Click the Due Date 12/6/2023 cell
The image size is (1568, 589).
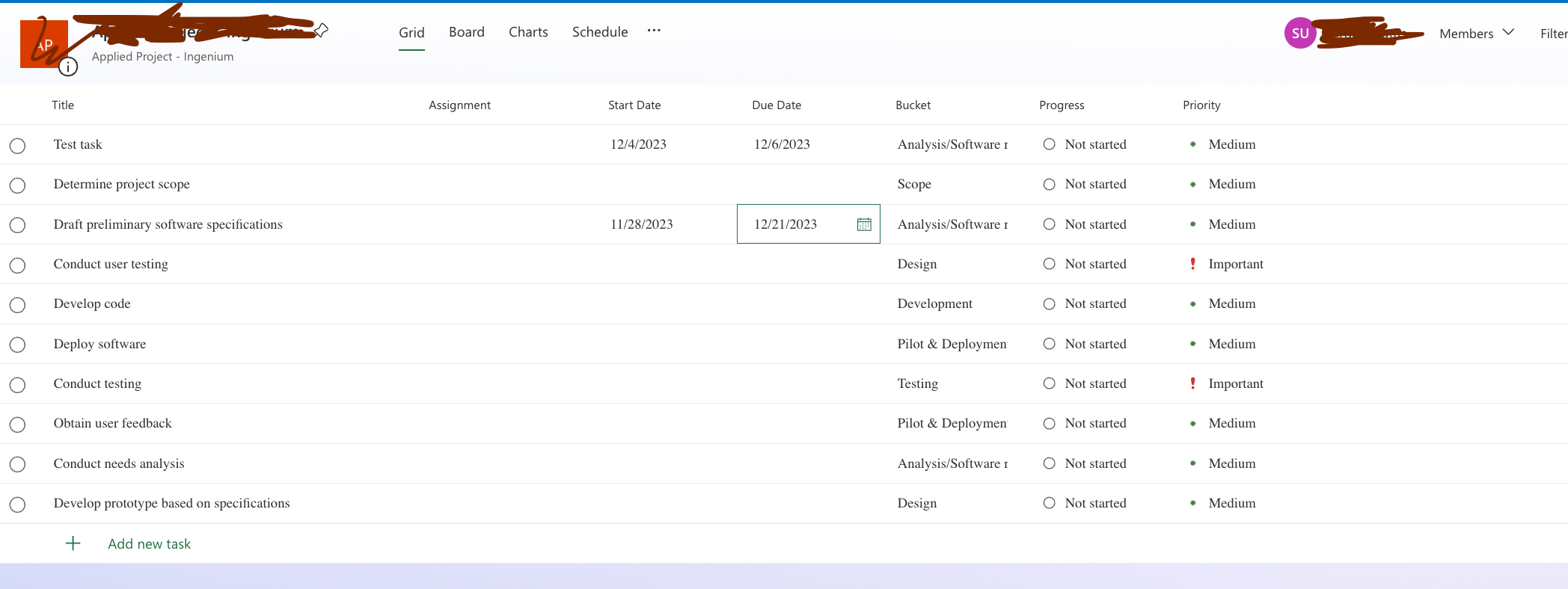(x=782, y=144)
